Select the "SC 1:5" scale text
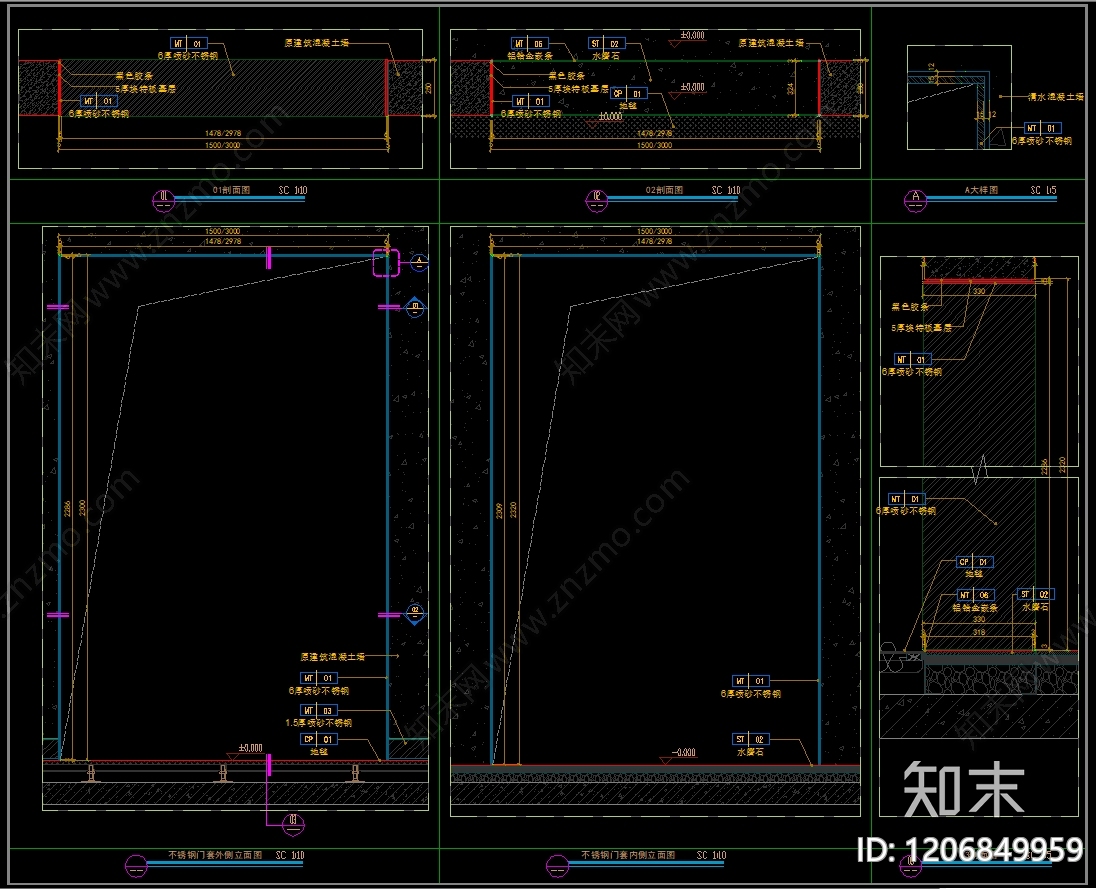1096x889 pixels. [x=1043, y=190]
